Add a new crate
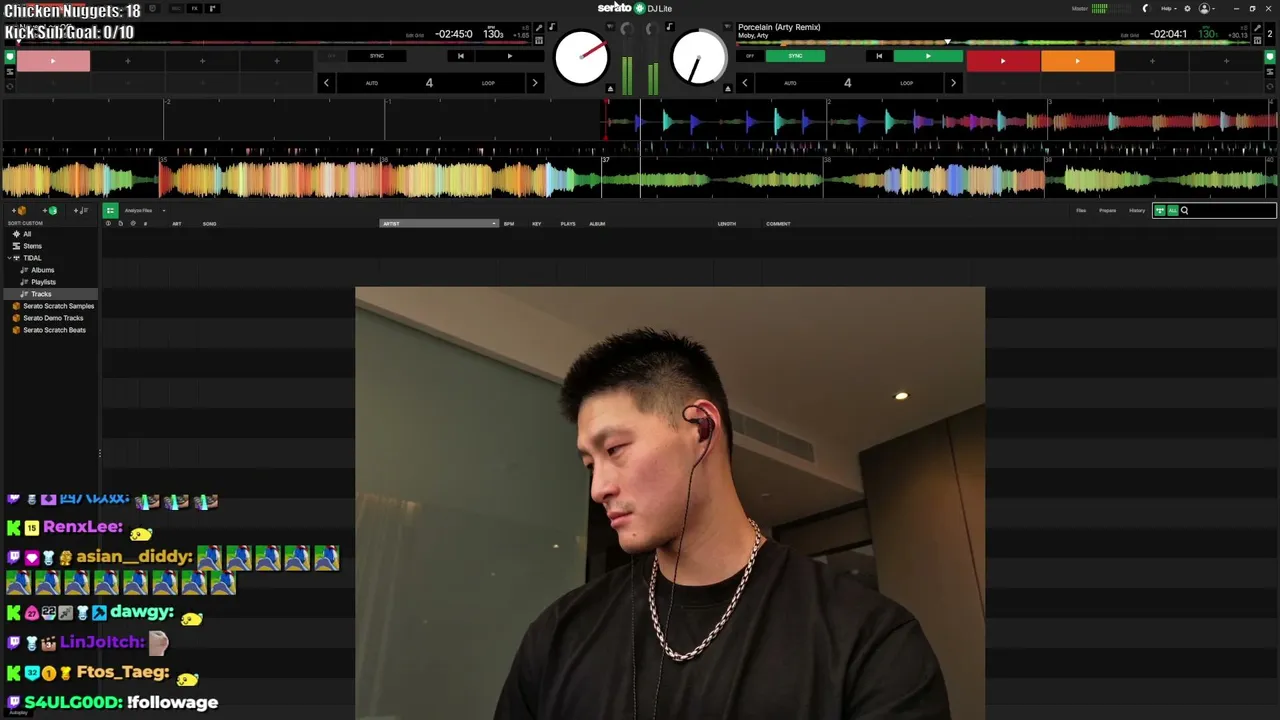Viewport: 1280px width, 720px height. point(18,211)
